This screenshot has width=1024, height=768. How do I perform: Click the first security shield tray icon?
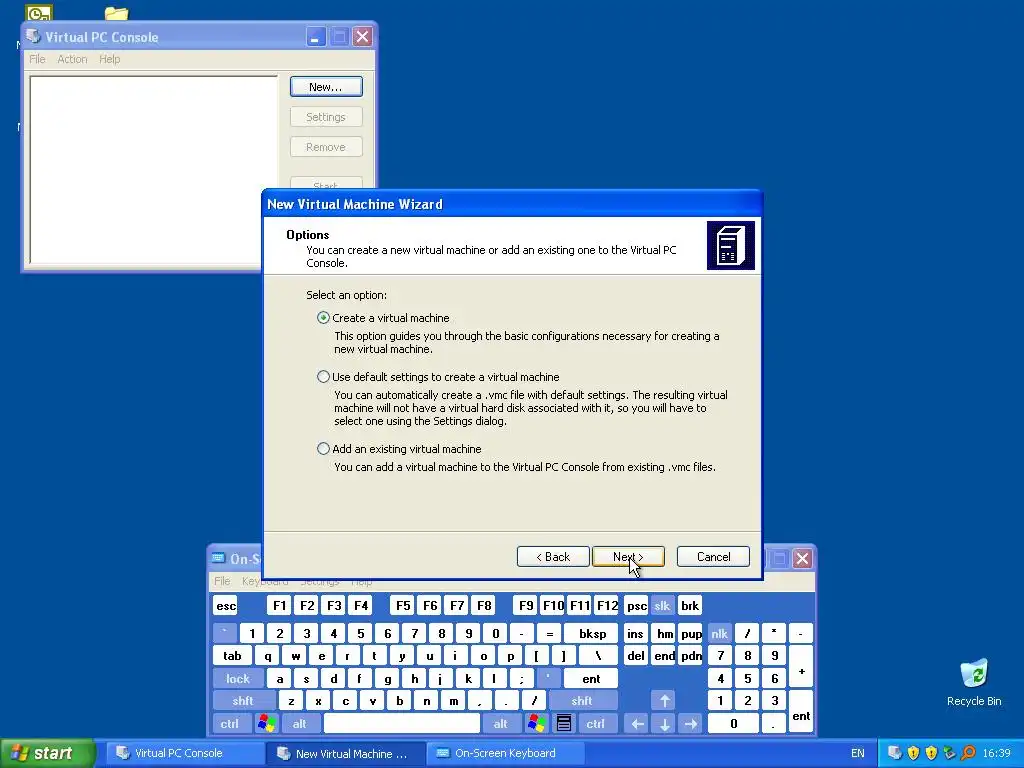coord(913,753)
